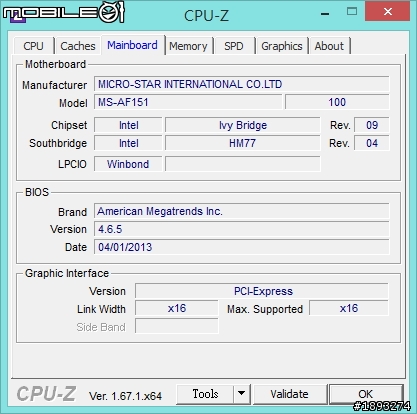Click the Southbridge vendor Intel field
Screen dimensions: 417x414
[x=128, y=143]
